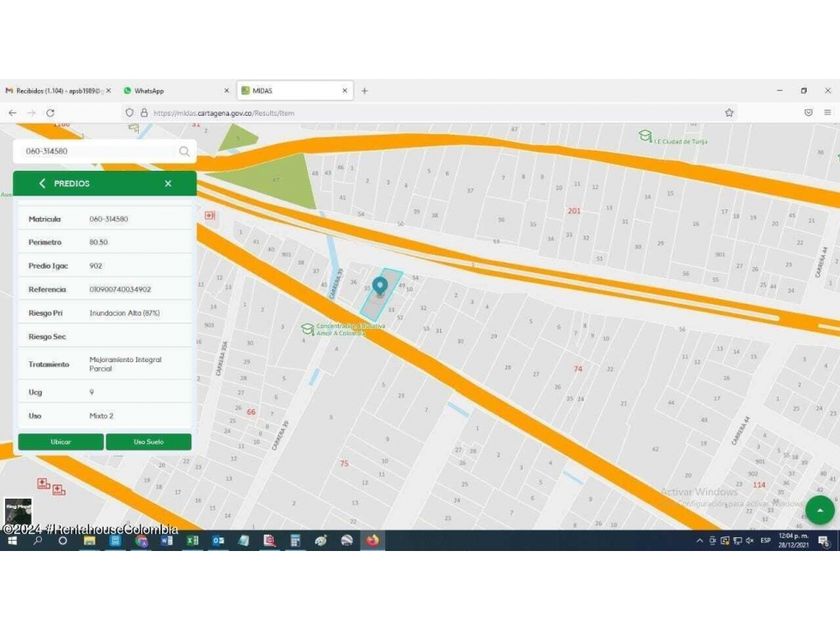Image resolution: width=840 pixels, height=630 pixels.
Task: Click the red block number 74 on the map
Action: pyautogui.click(x=578, y=369)
